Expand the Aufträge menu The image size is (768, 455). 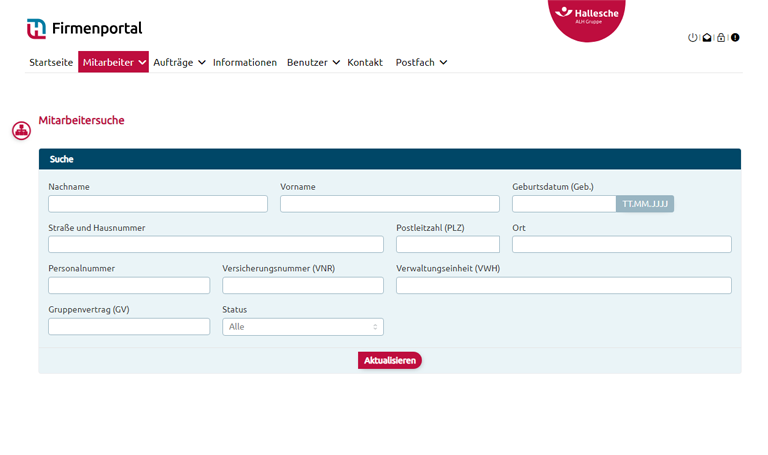[x=179, y=62]
